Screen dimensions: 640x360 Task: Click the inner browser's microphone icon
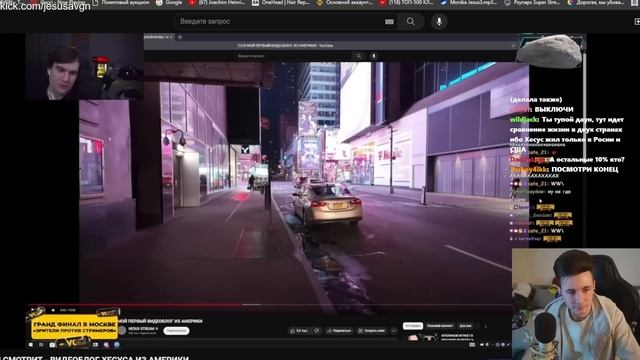[x=373, y=56]
